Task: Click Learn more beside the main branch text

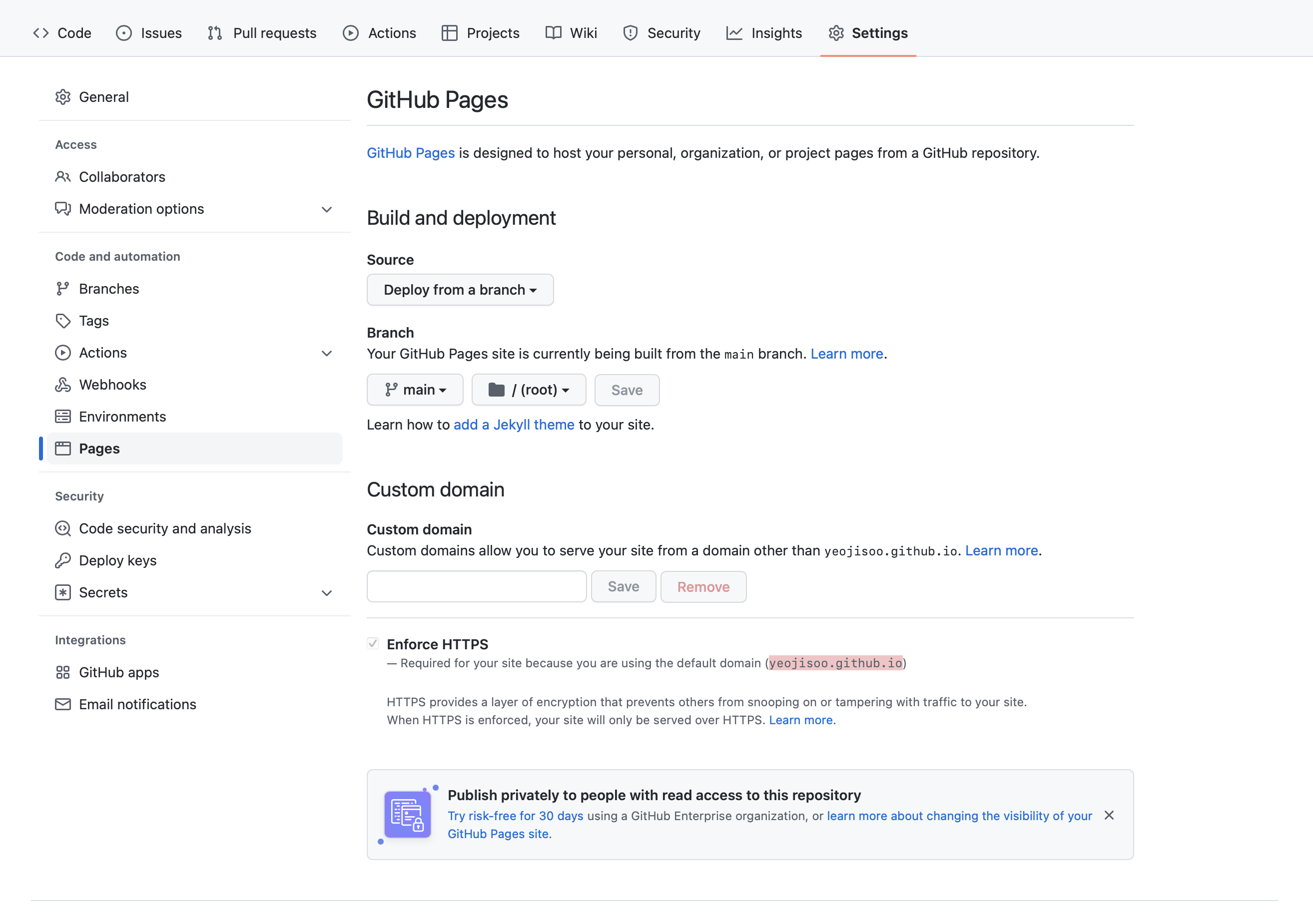Action: click(847, 354)
